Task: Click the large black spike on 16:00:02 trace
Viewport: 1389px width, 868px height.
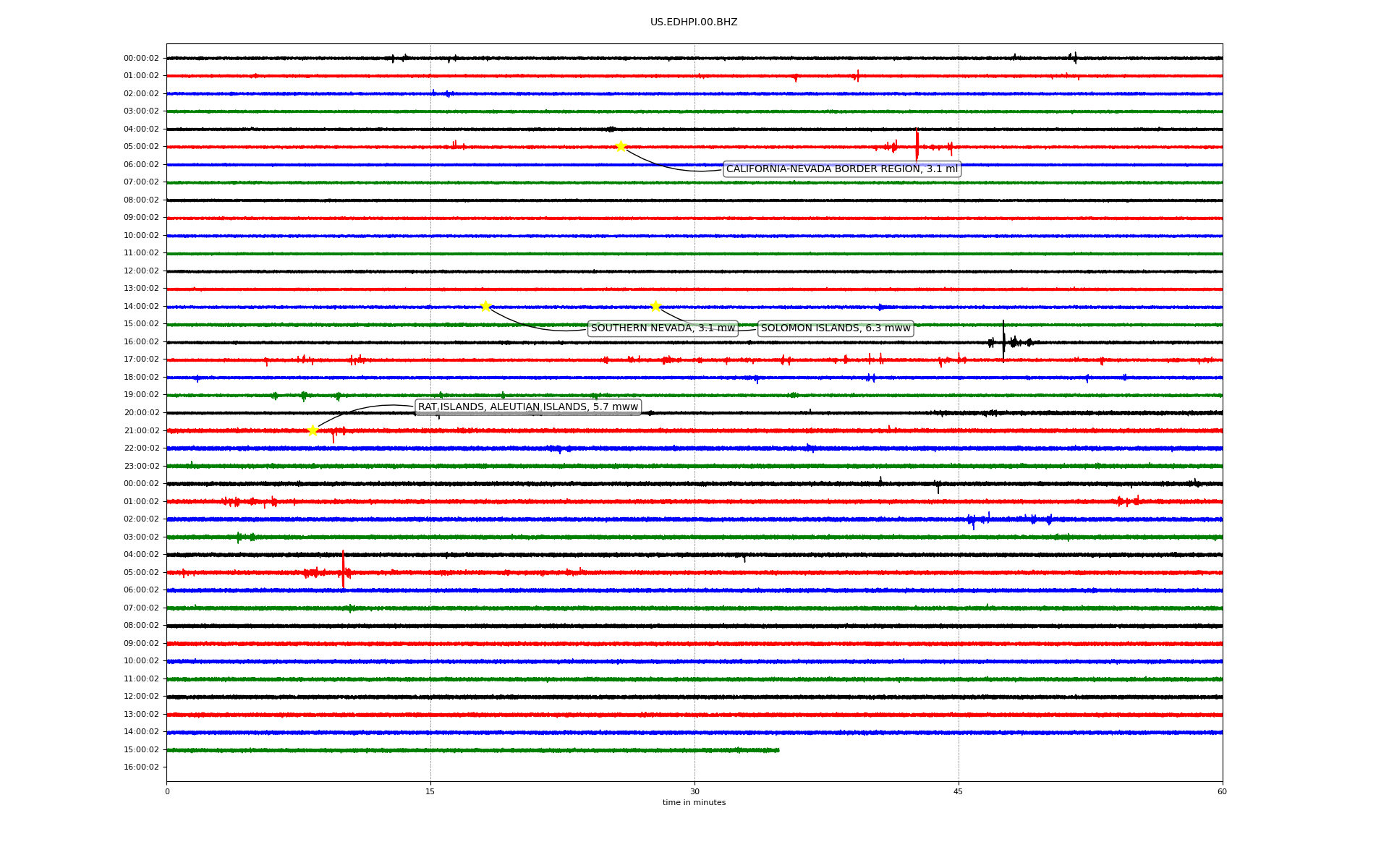Action: coord(1003,340)
